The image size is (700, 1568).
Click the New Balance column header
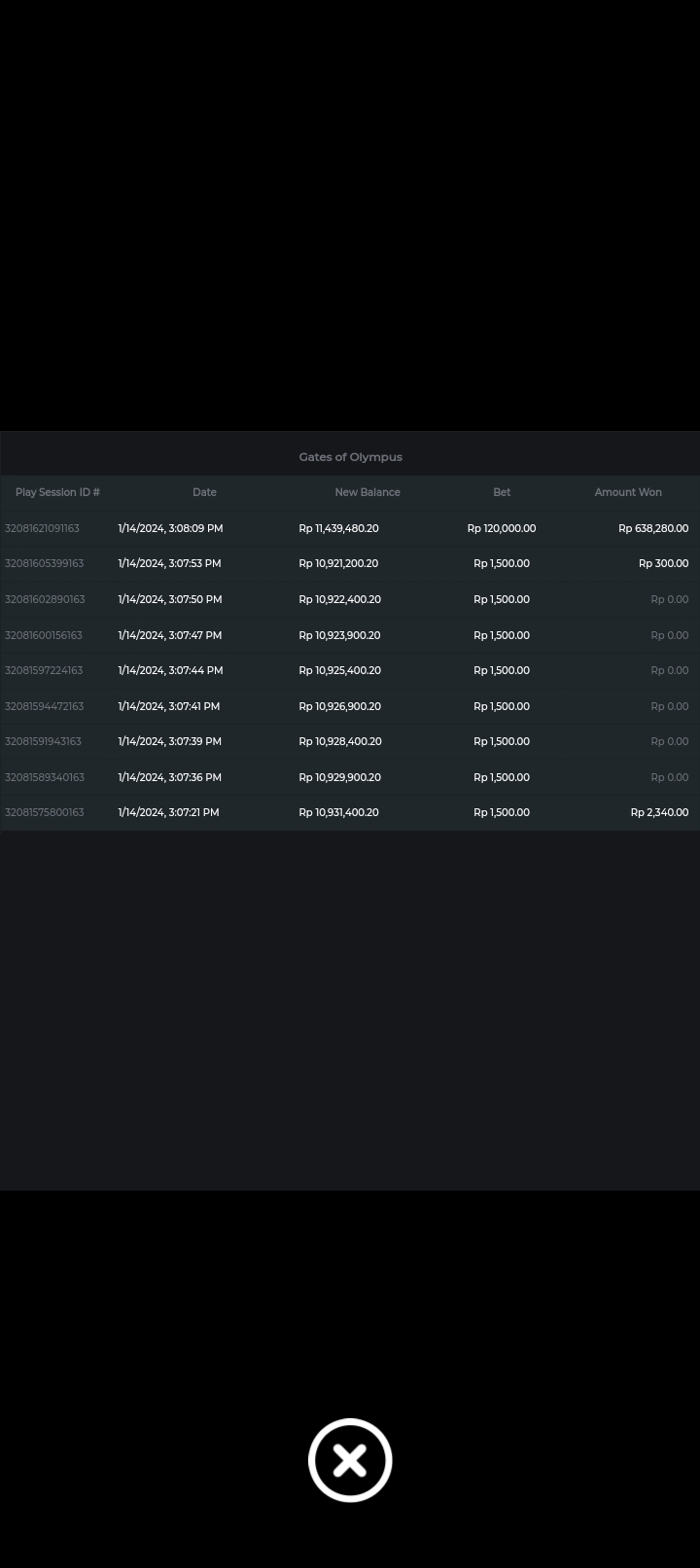[x=367, y=492]
